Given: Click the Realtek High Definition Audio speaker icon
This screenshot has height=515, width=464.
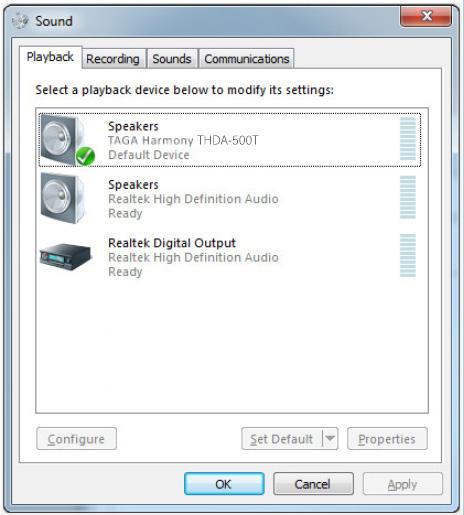Looking at the screenshot, I should pos(63,198).
